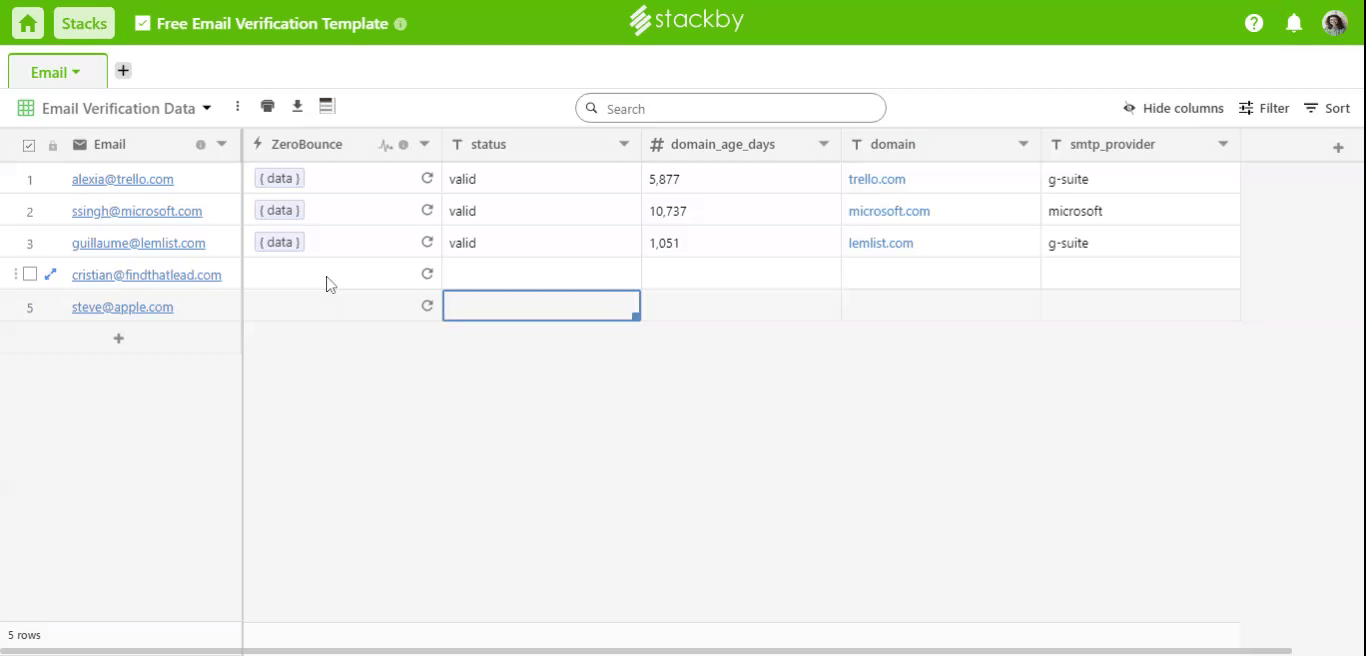
Task: Go to the home icon
Action: pyautogui.click(x=28, y=23)
